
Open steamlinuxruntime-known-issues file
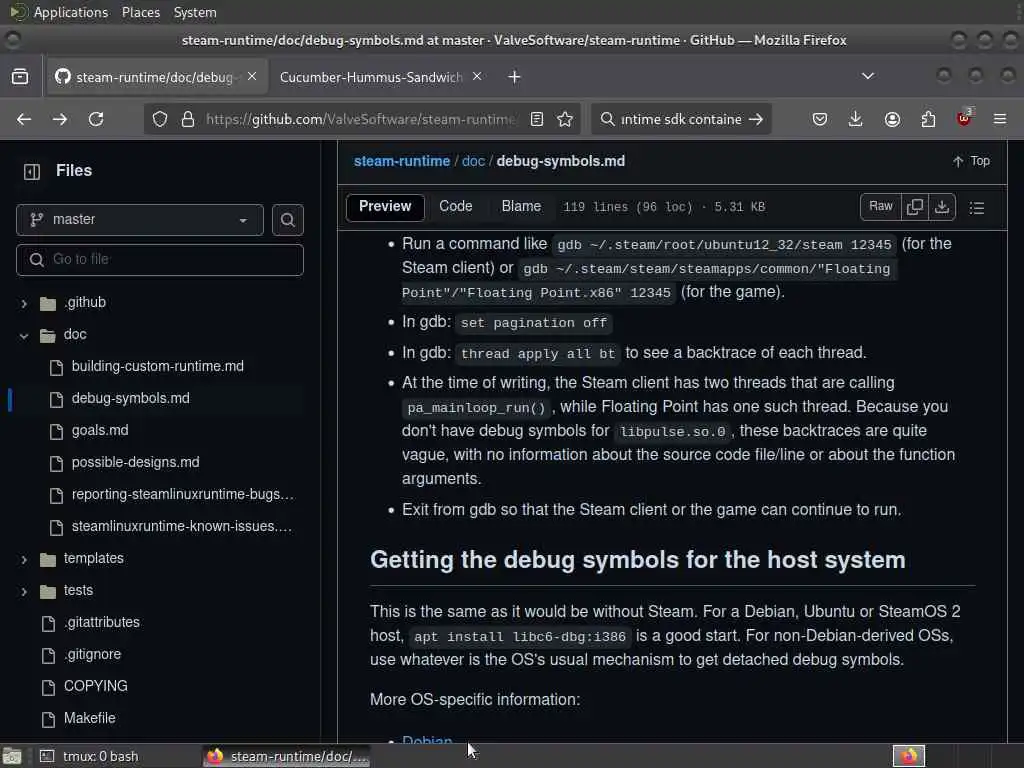(182, 526)
